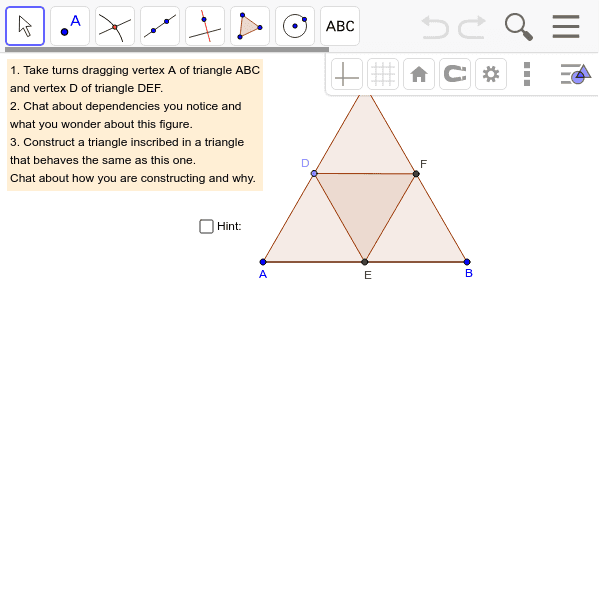Select the Circle with center tool
The width and height of the screenshot is (600, 600).
pos(295,26)
